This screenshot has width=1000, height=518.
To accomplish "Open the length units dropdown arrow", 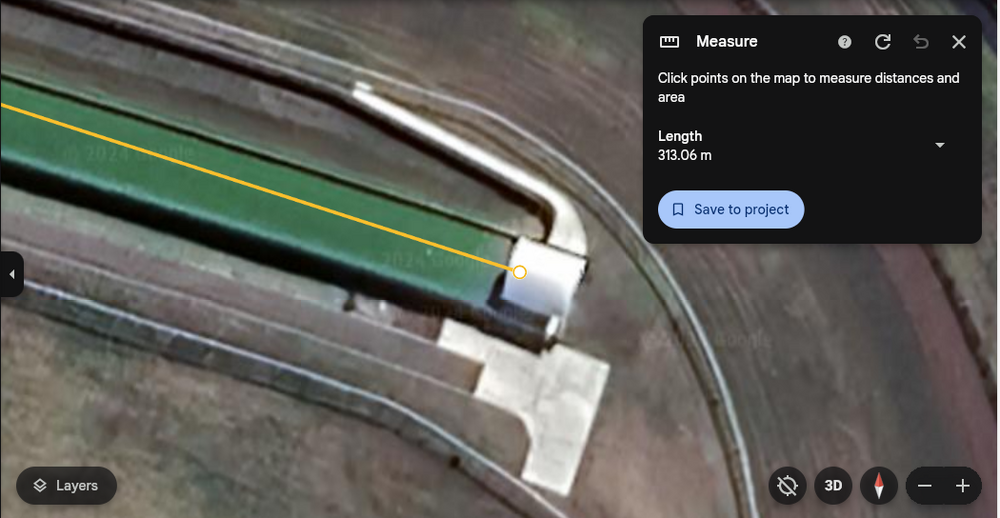I will point(939,145).
